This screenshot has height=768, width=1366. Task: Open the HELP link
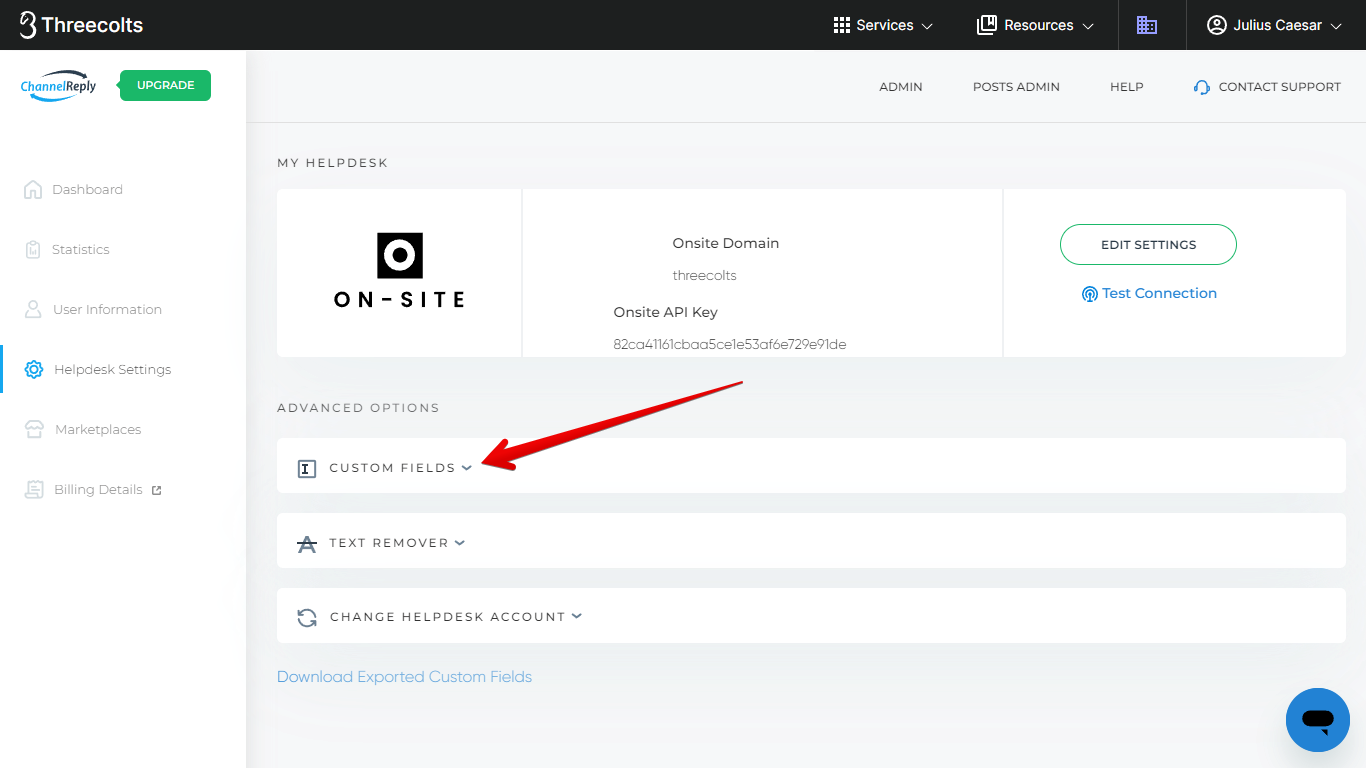(x=1126, y=87)
